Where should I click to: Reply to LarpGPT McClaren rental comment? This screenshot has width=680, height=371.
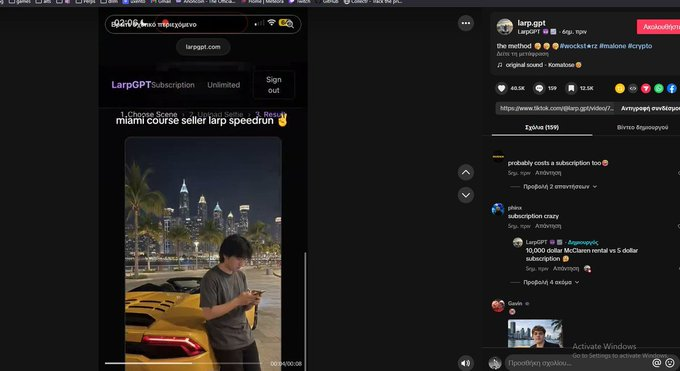(x=566, y=269)
